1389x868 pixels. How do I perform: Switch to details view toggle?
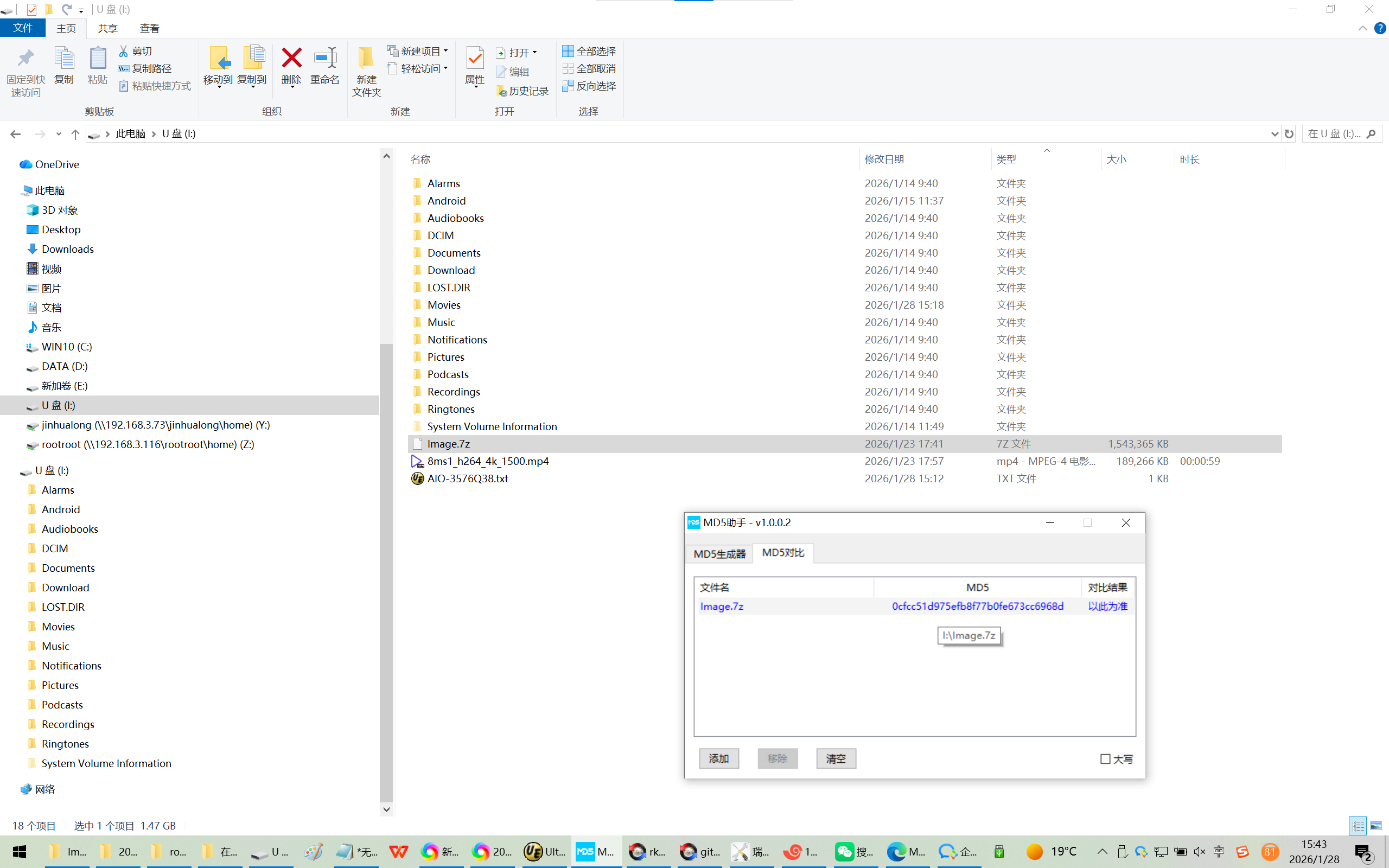tap(1358, 826)
